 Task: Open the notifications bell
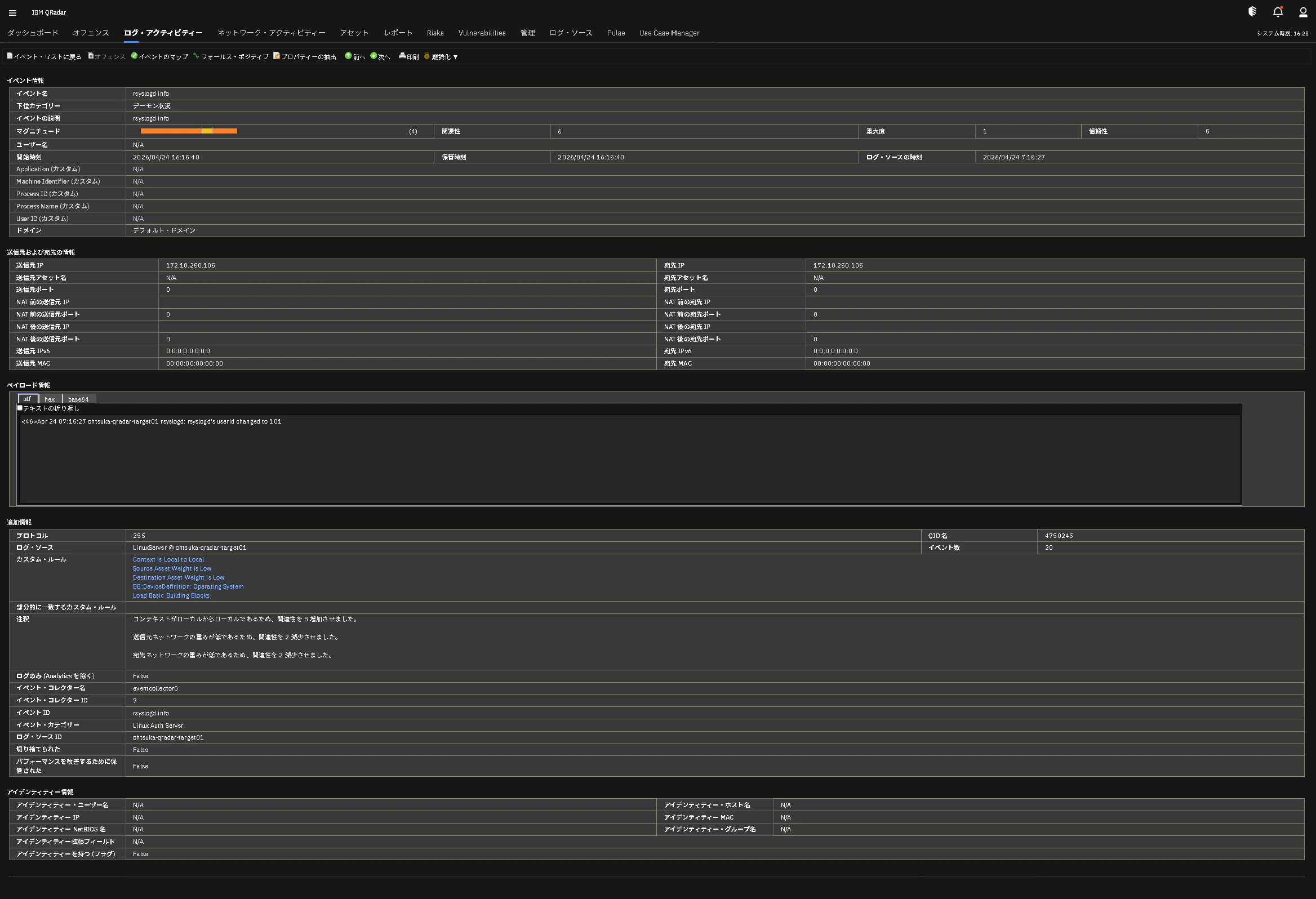tap(1278, 11)
